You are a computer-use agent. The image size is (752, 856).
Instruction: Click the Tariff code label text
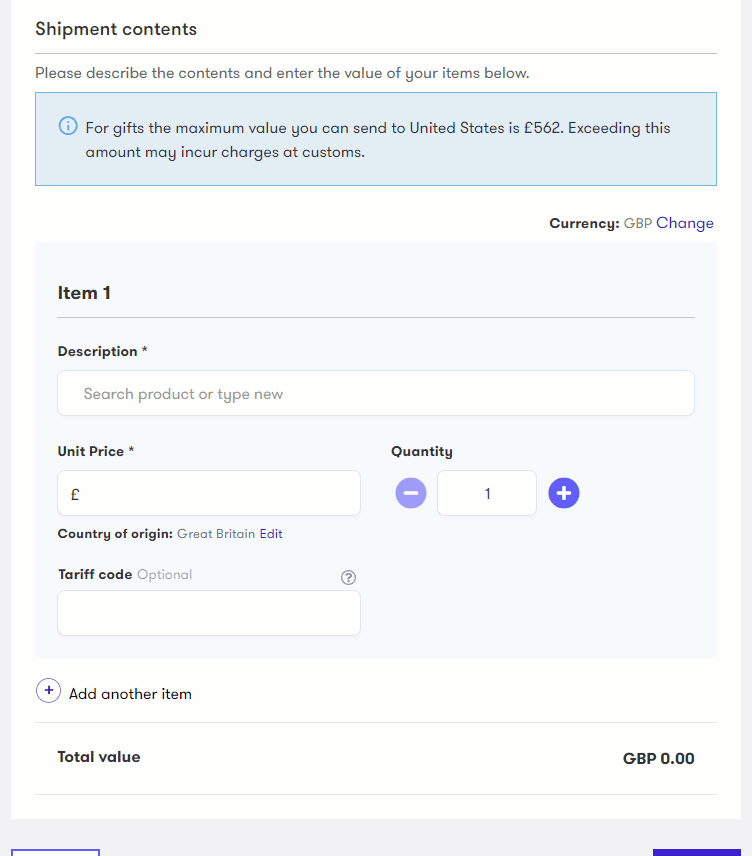point(95,575)
